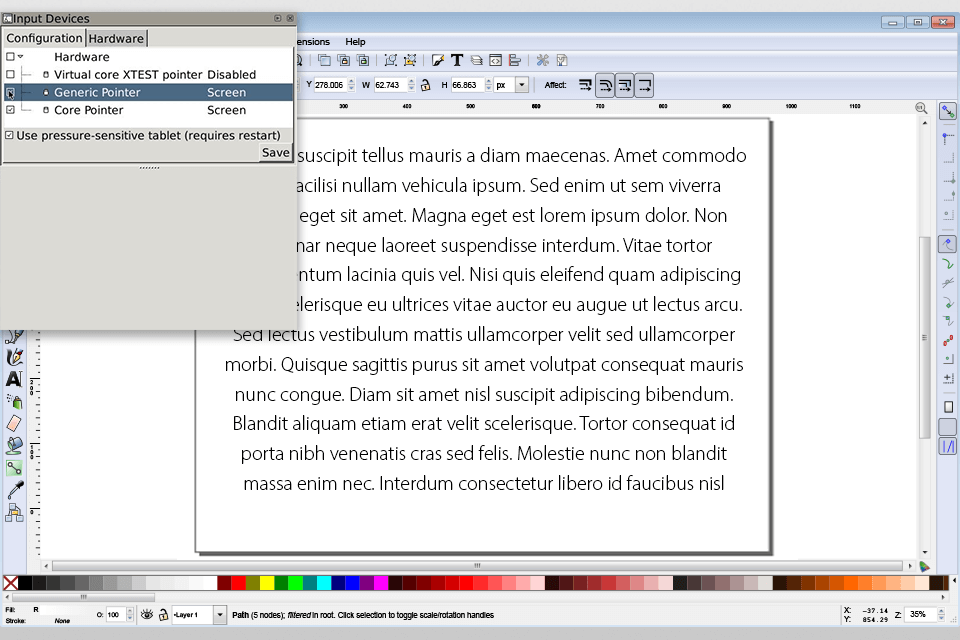
Task: Open the Layers dialog icon
Action: 476,60
